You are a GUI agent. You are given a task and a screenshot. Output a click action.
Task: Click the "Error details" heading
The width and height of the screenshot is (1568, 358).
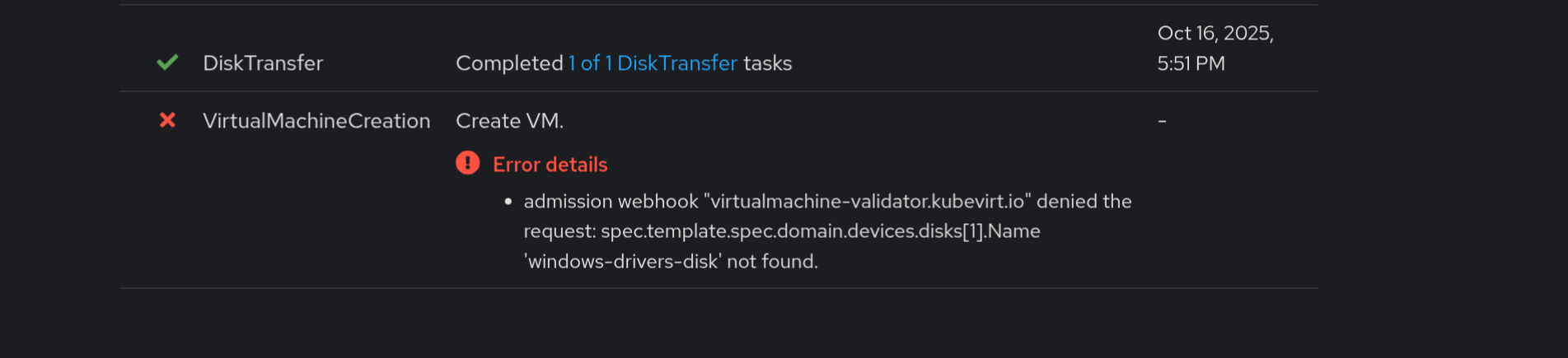550,165
